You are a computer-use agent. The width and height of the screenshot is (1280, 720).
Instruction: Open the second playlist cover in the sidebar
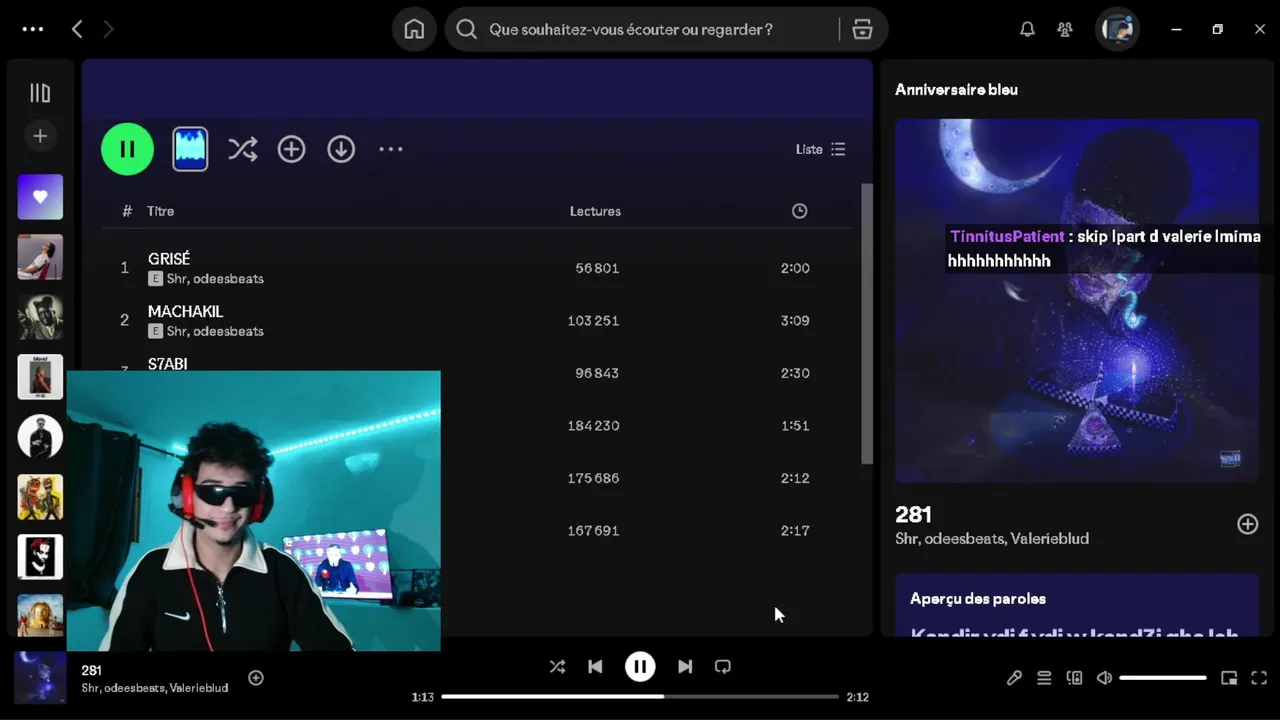(x=40, y=257)
